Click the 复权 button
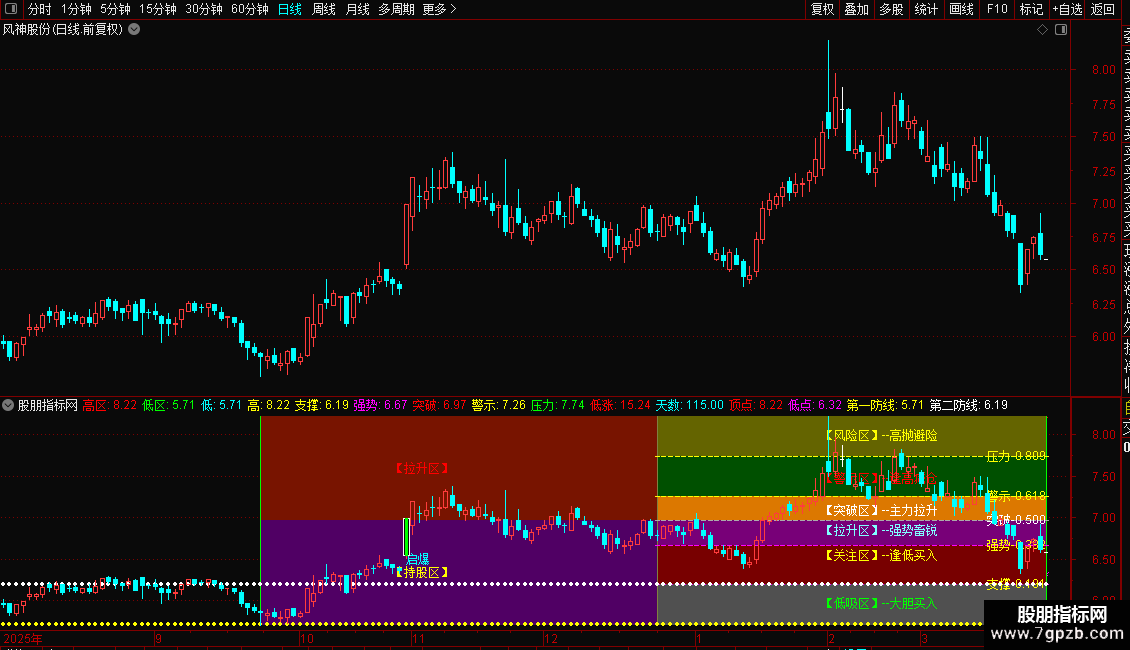 pyautogui.click(x=822, y=9)
